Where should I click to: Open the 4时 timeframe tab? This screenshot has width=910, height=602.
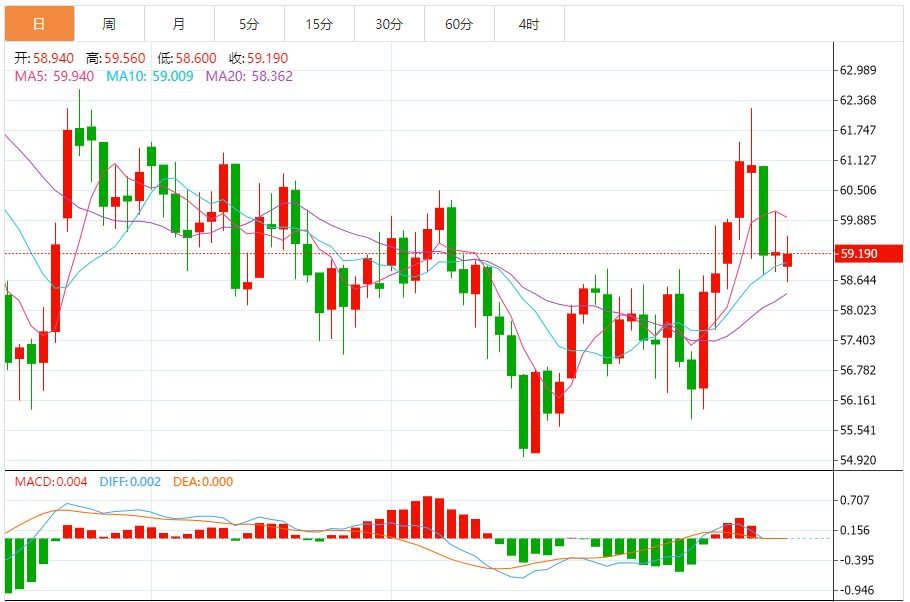coord(529,24)
